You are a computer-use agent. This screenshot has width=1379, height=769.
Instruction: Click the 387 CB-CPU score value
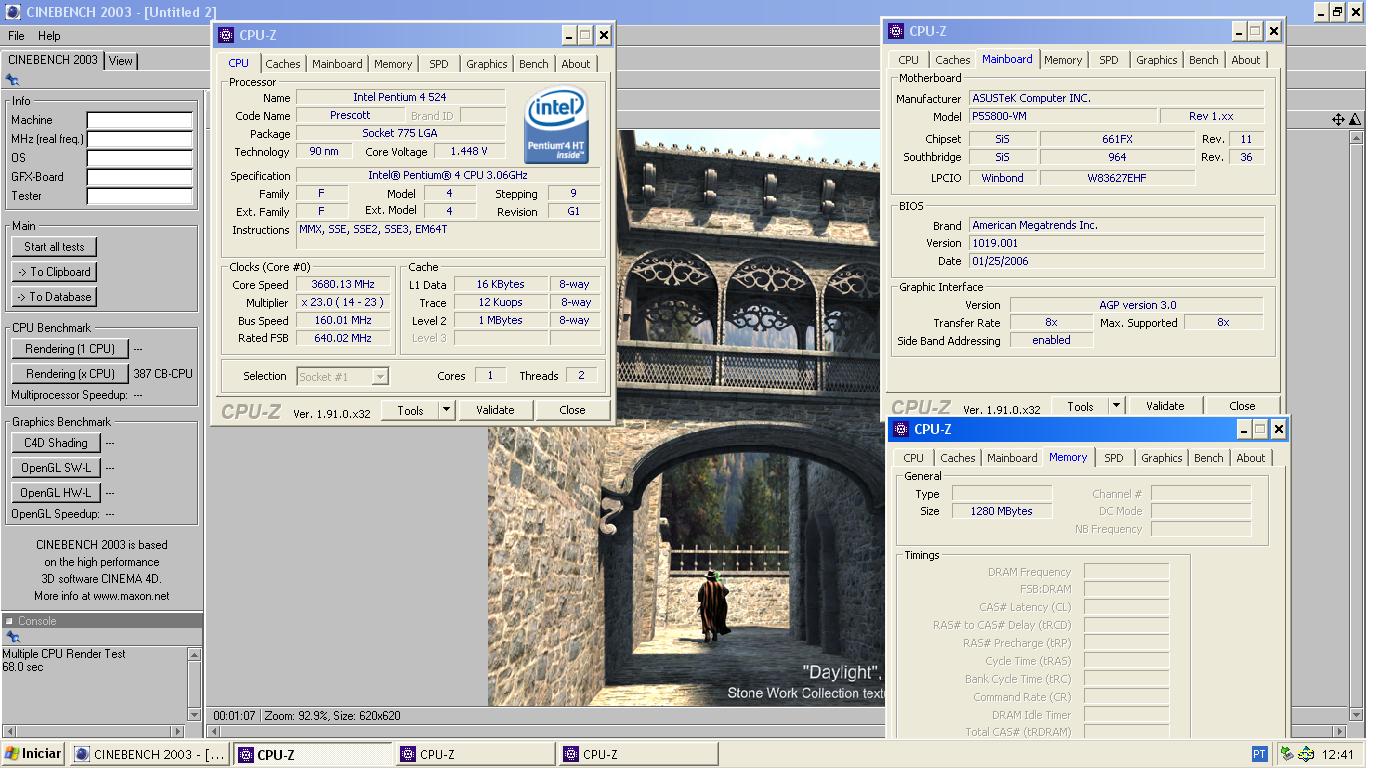(x=163, y=374)
